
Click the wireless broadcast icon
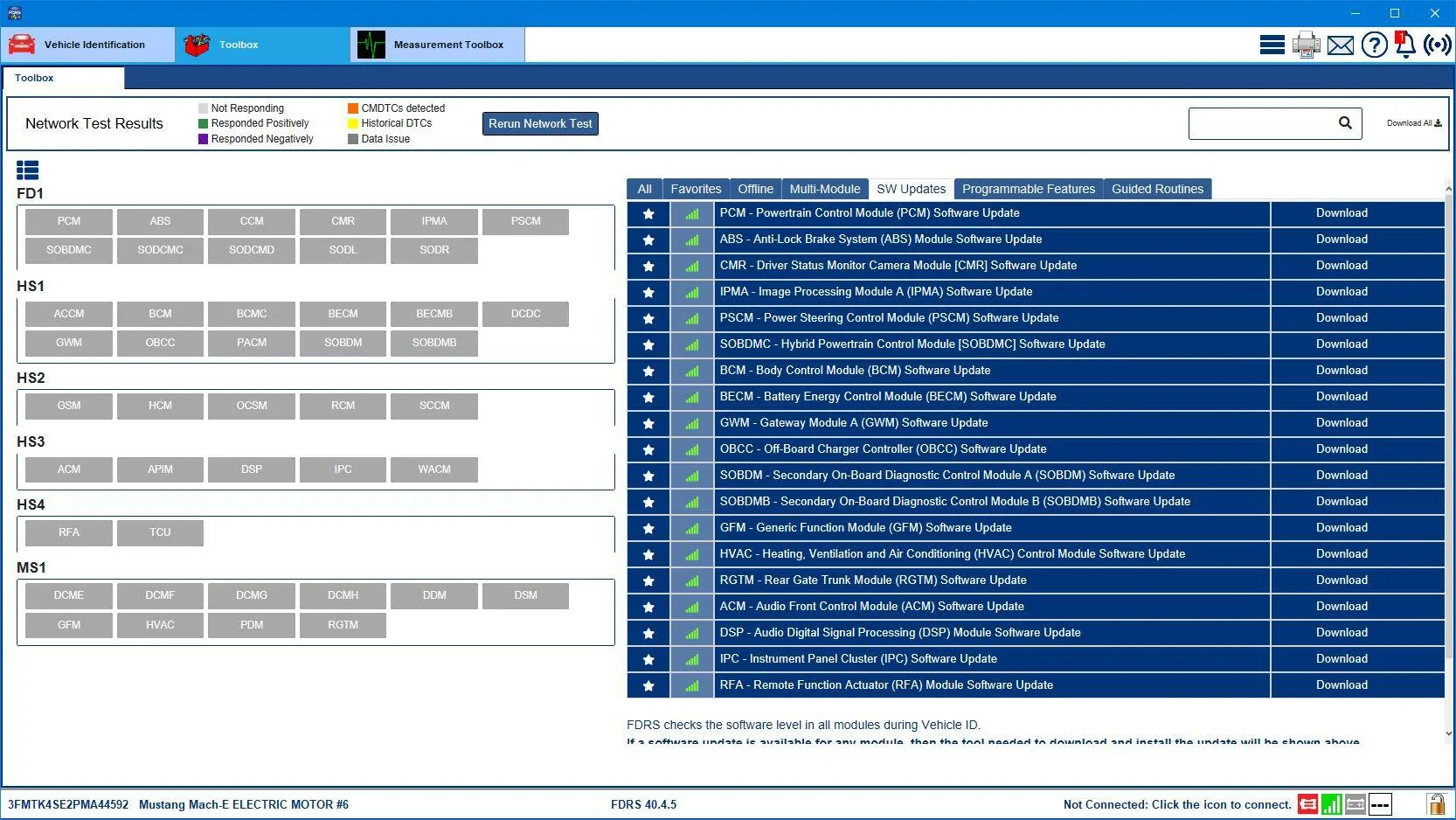tap(1437, 45)
